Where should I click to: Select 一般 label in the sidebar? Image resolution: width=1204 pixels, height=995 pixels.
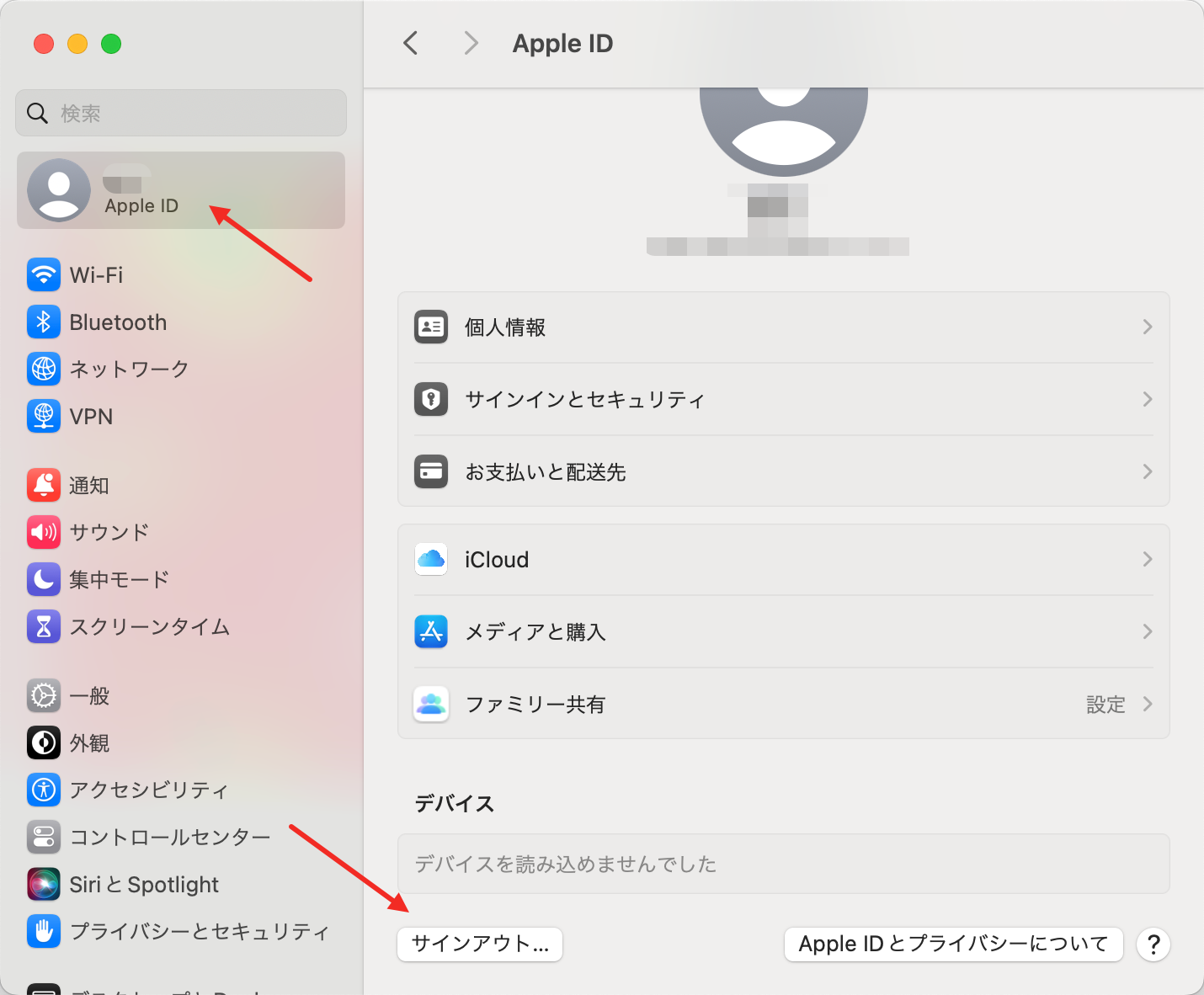click(x=90, y=695)
